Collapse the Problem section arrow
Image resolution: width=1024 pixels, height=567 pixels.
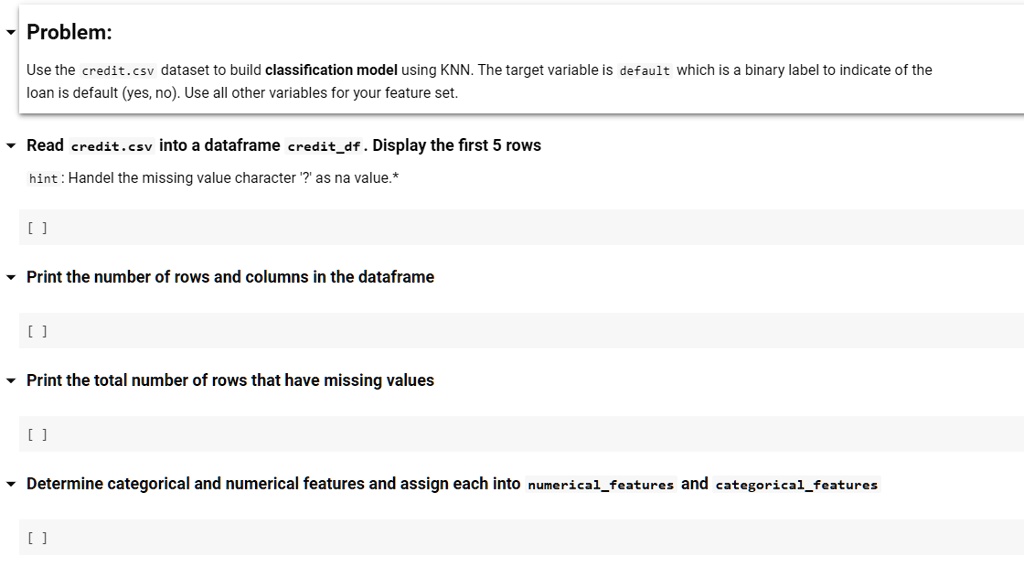tap(11, 33)
